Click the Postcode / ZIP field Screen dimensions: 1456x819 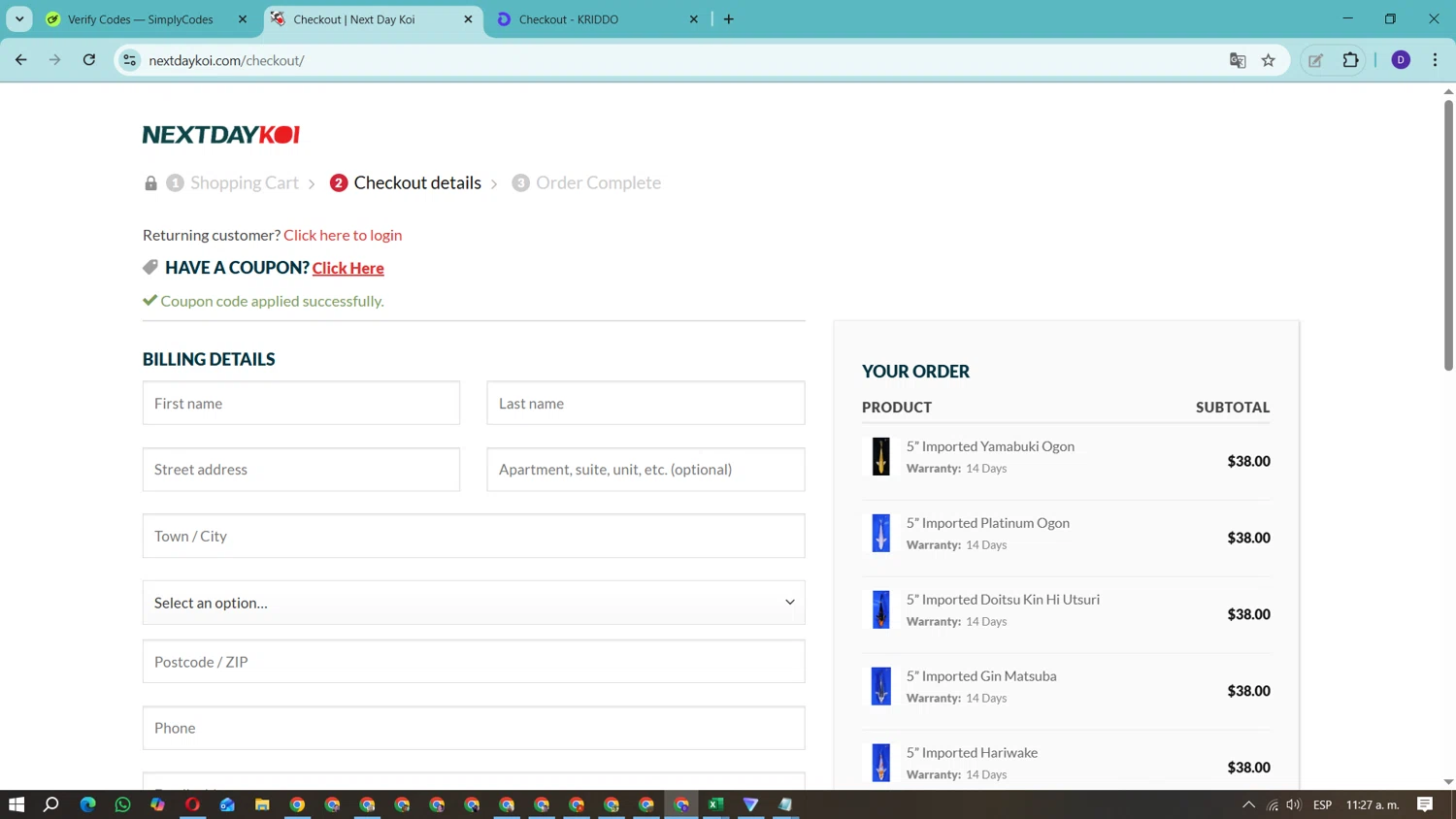coord(474,662)
